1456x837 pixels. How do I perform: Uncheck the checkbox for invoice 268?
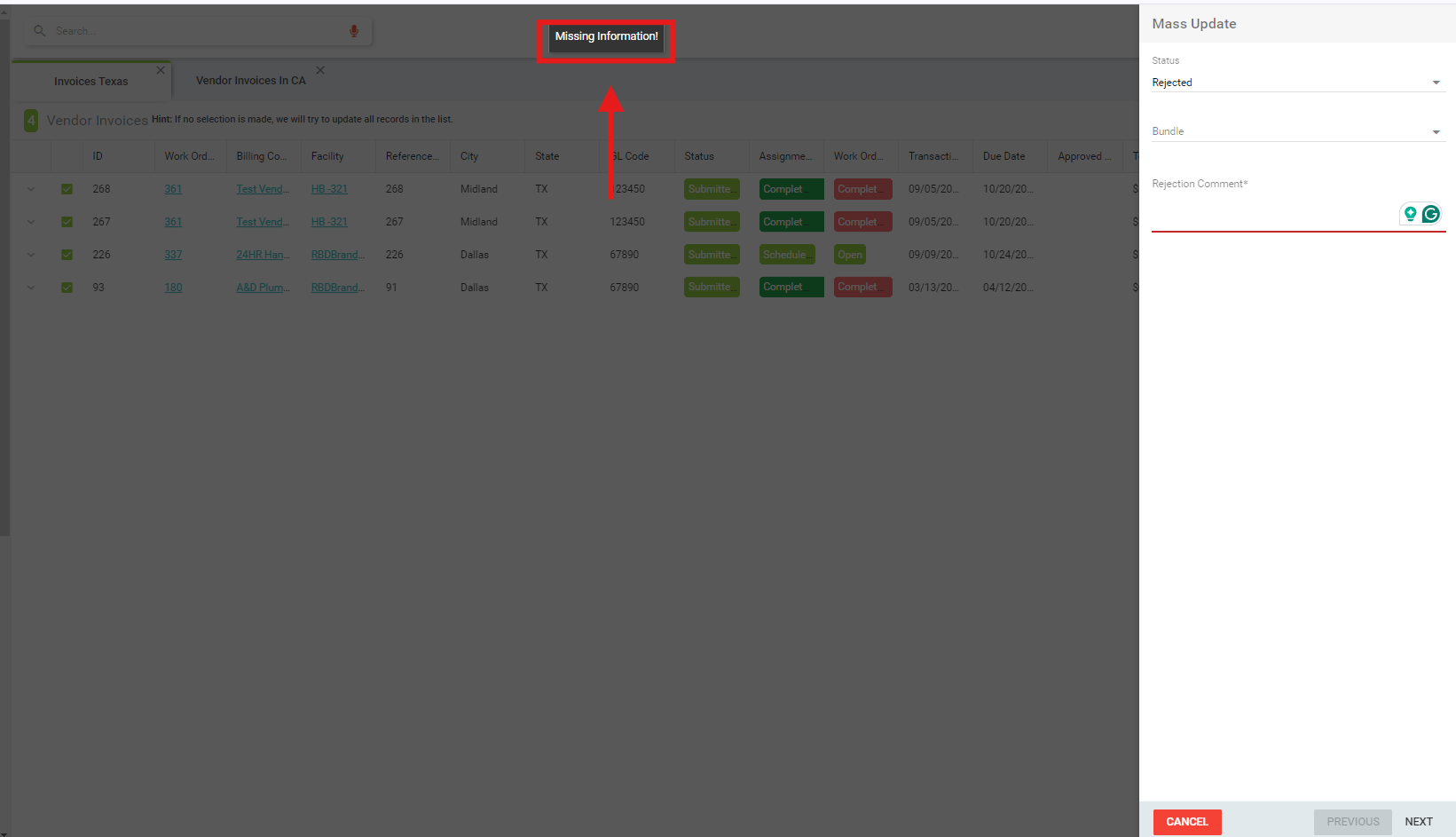[67, 189]
